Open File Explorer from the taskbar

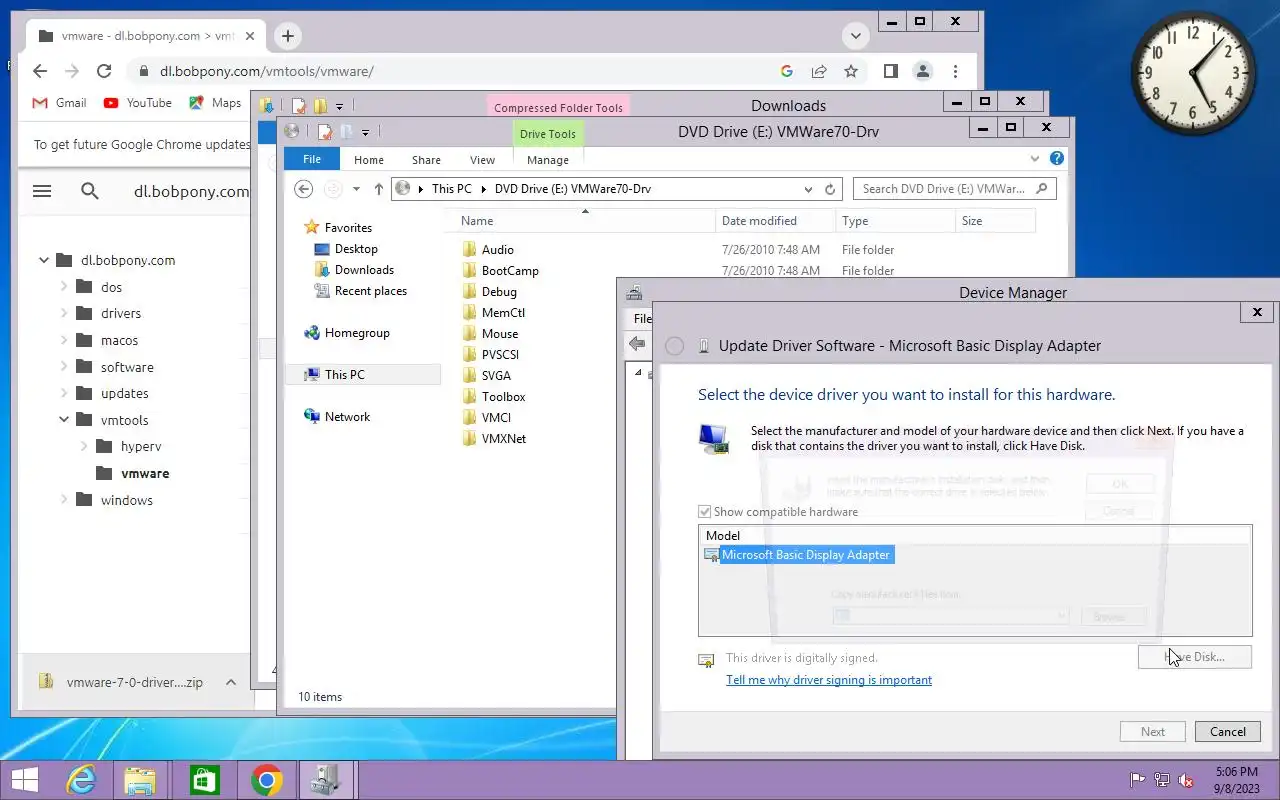tap(140, 780)
